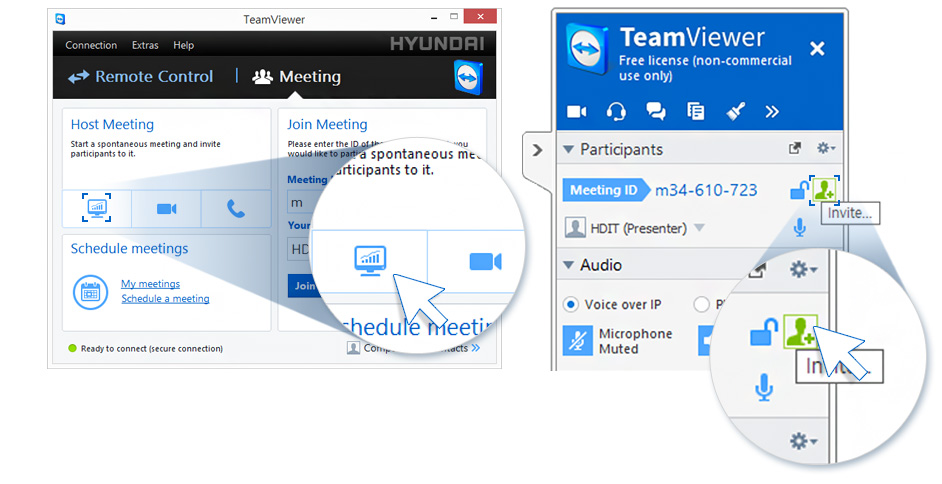Open the Connection menu
This screenshot has height=484, width=942.
[x=91, y=45]
